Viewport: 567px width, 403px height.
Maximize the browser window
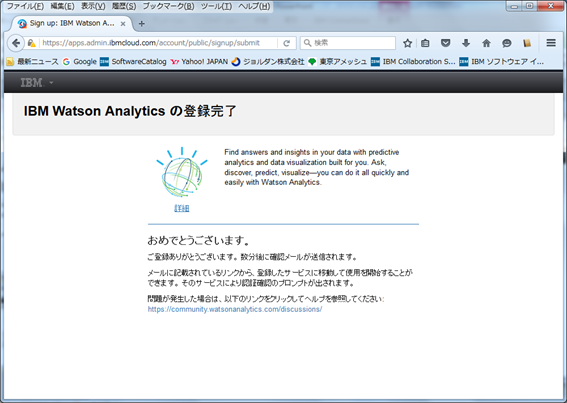coord(530,6)
